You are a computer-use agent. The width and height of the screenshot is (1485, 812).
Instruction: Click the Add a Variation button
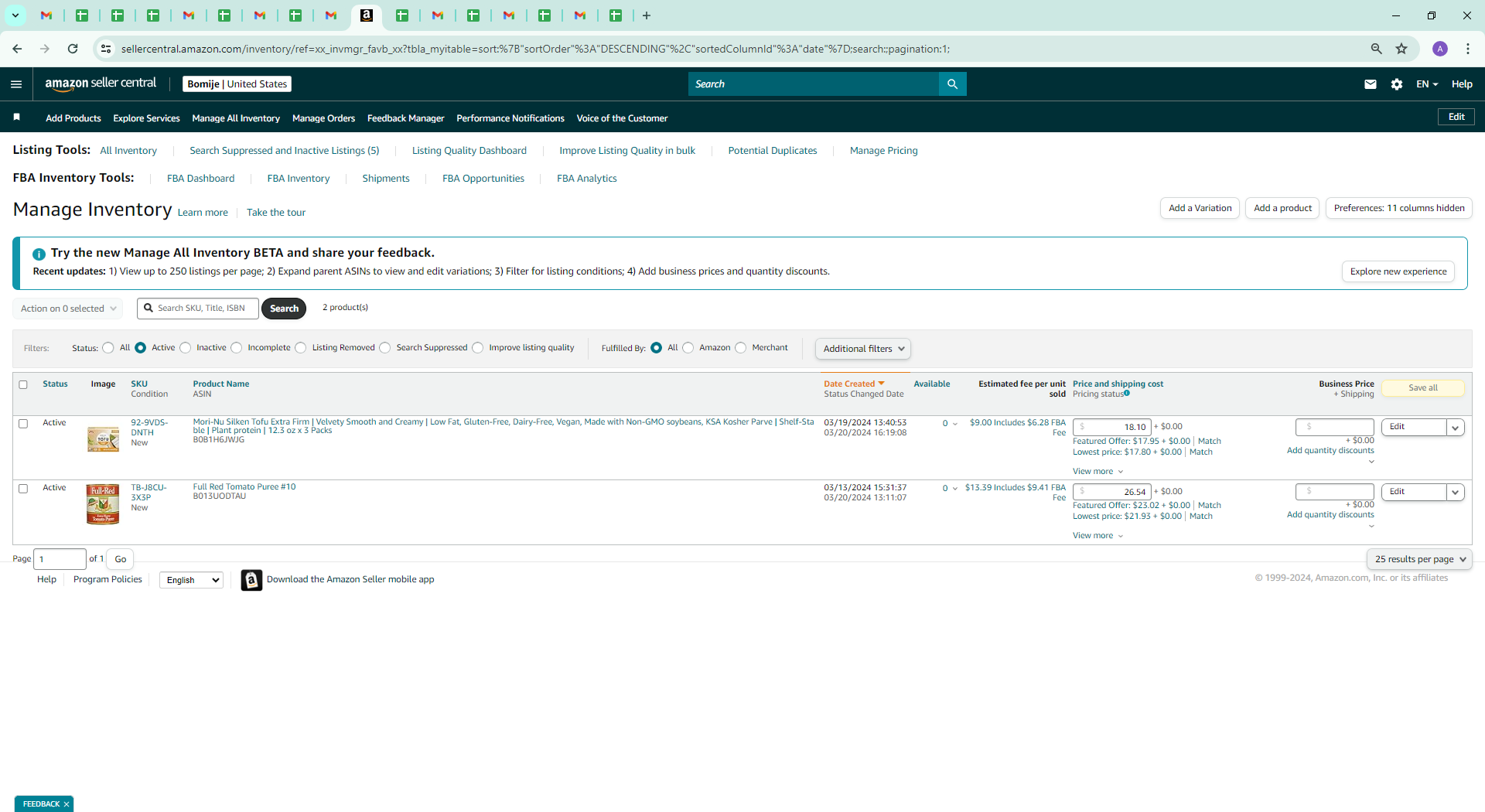click(1200, 208)
